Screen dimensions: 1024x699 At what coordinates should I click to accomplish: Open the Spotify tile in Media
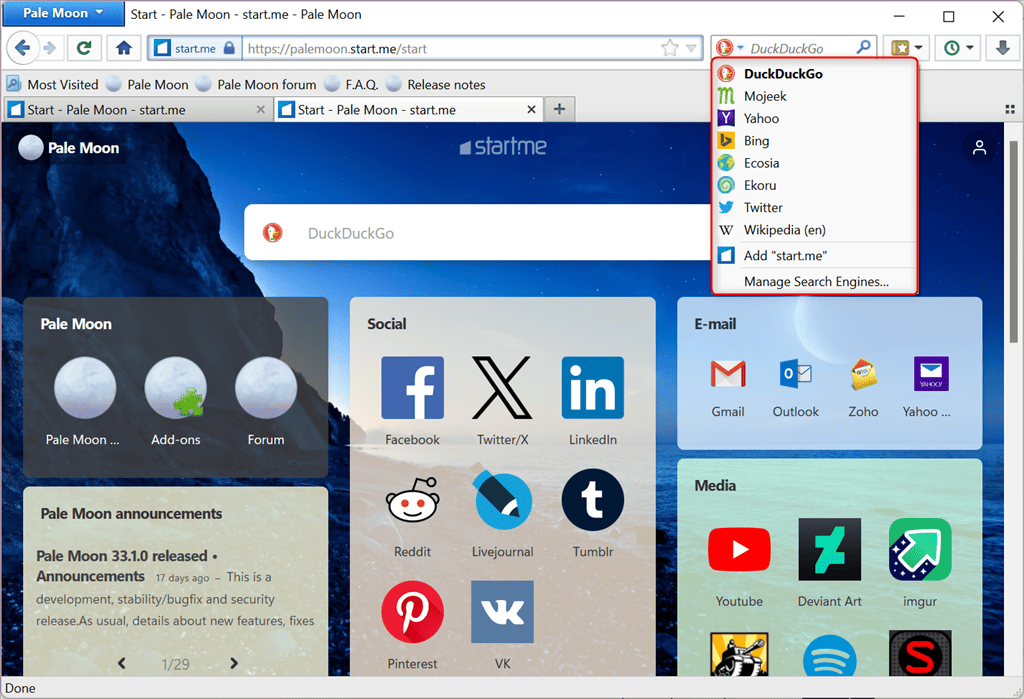pos(829,653)
